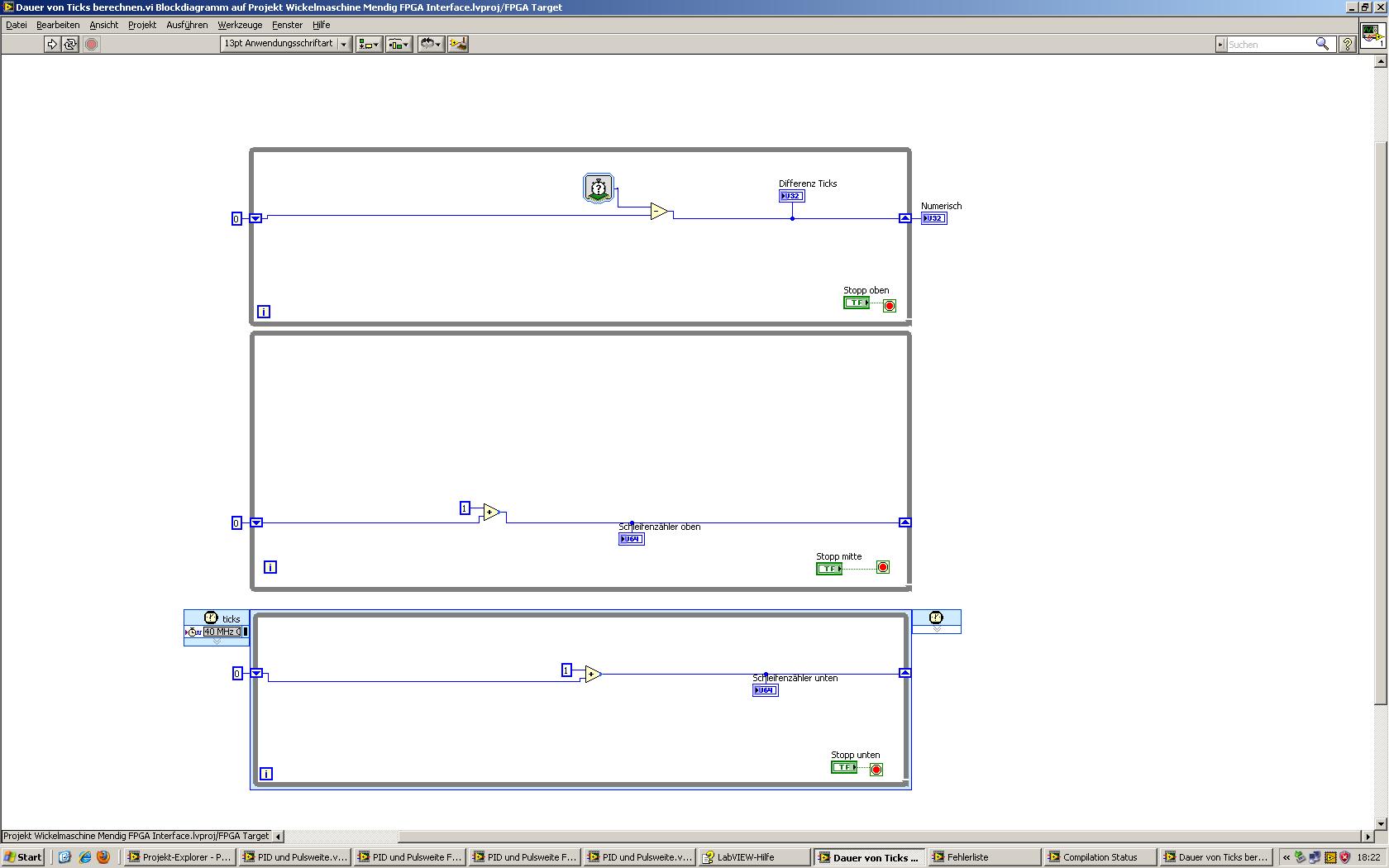Select the iteration terminal of the timed loop
The image size is (1389, 868).
266,774
